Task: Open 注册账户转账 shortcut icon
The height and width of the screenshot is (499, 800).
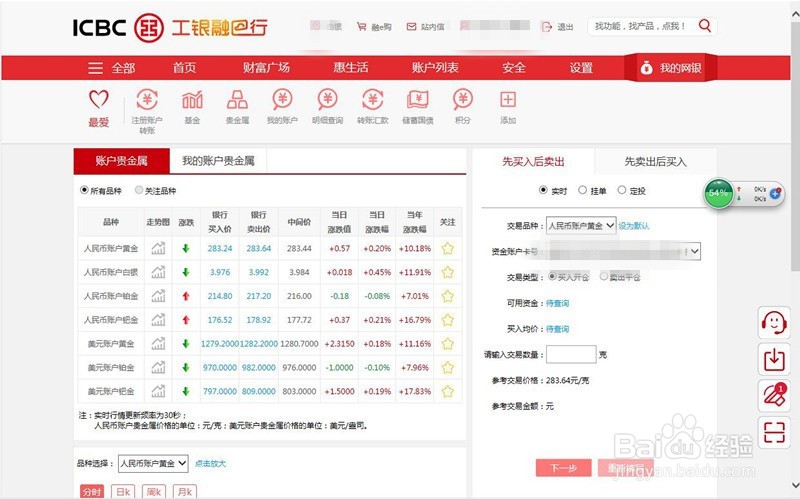Action: (147, 99)
